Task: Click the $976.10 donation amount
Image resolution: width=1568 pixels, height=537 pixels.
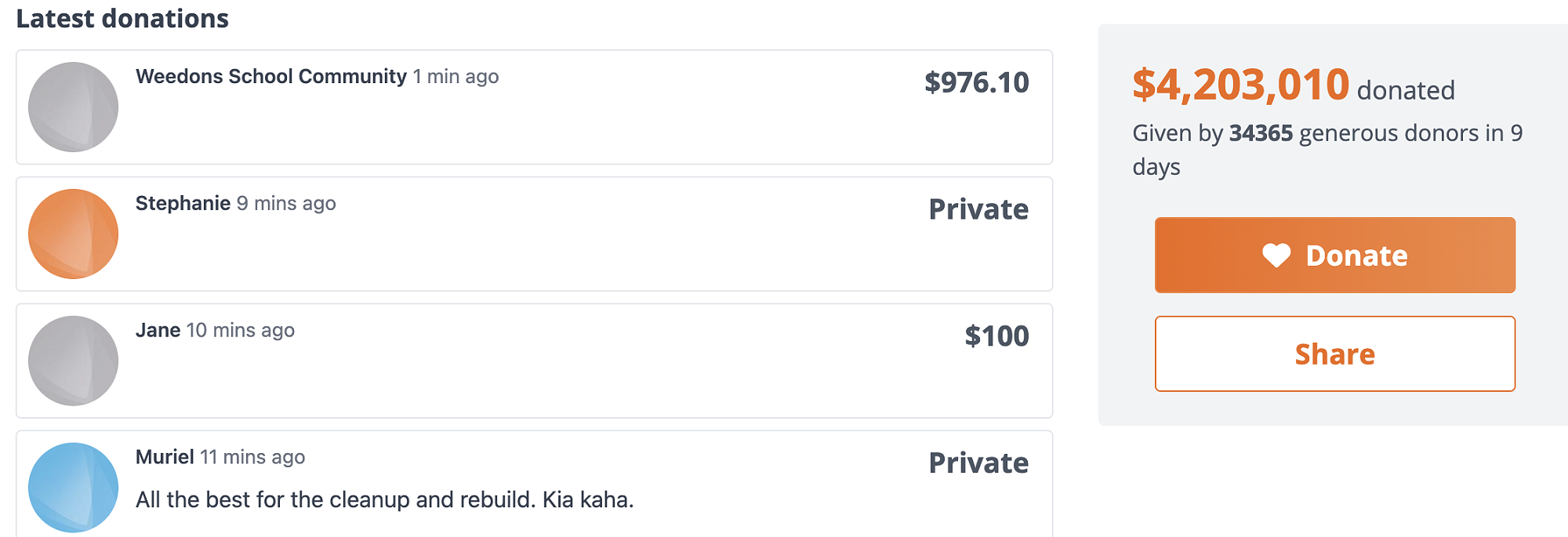Action: click(976, 83)
